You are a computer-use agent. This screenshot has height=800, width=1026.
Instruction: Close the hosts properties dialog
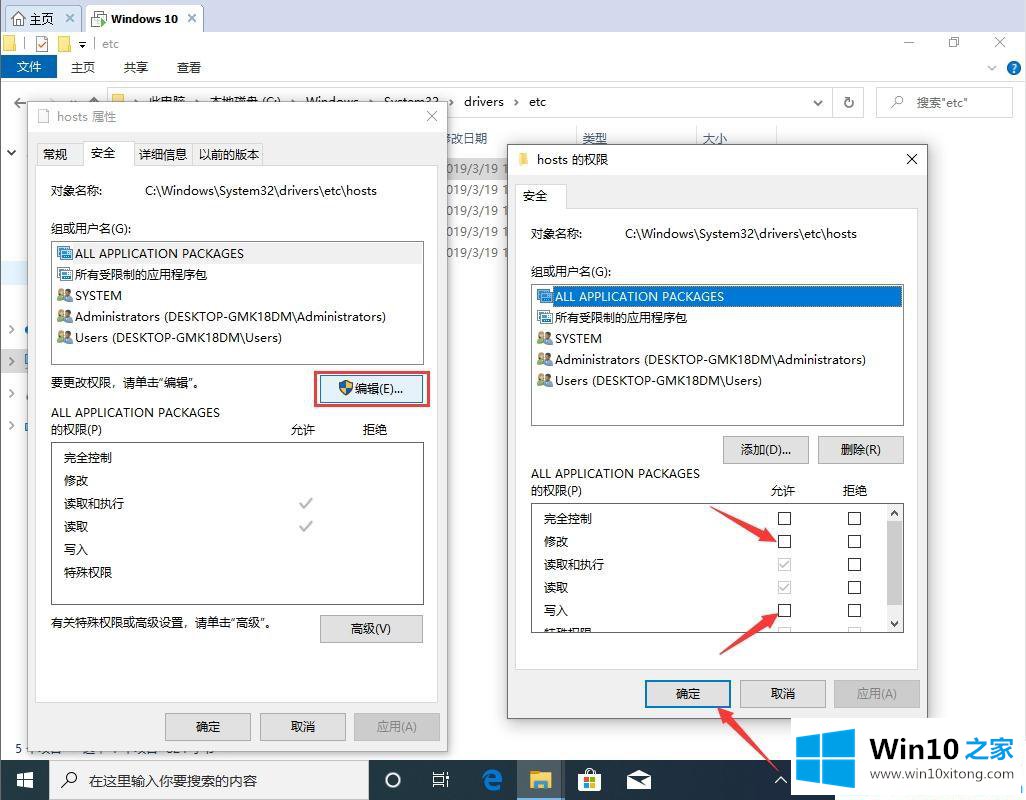click(x=432, y=116)
